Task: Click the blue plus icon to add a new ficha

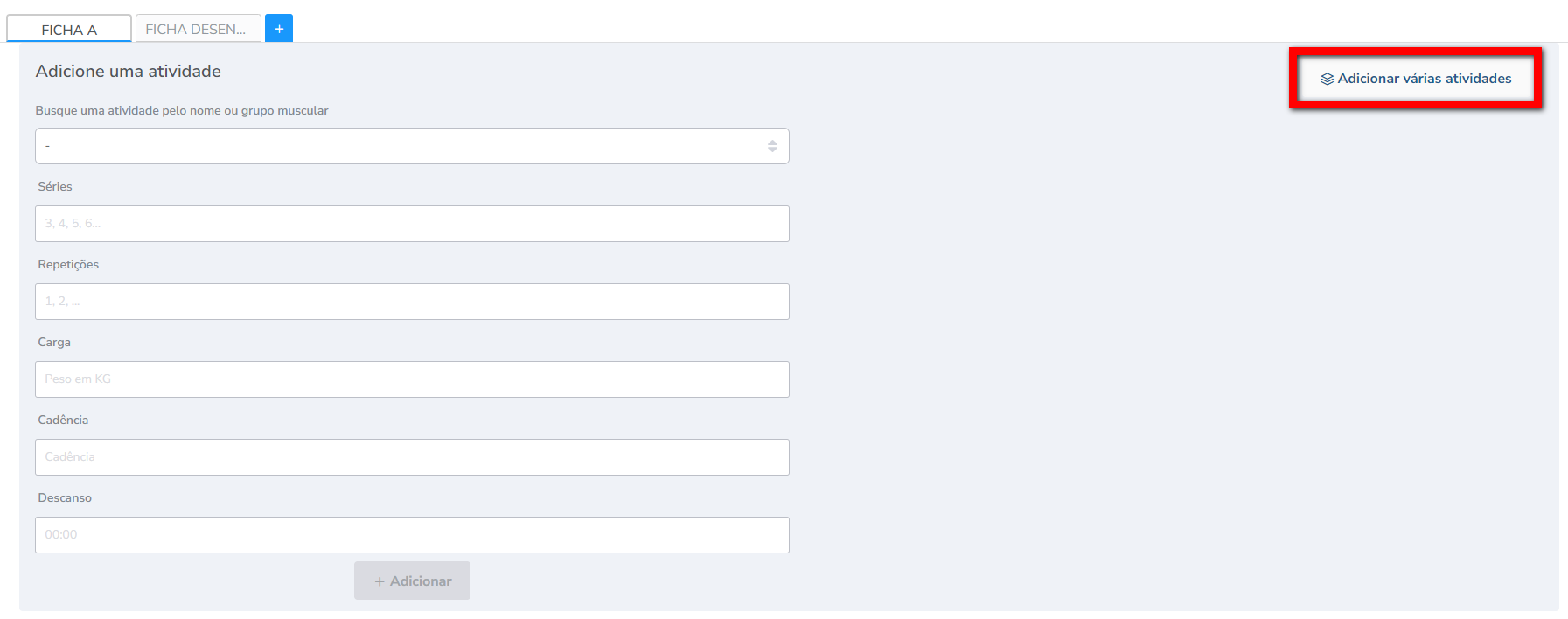Action: (279, 29)
